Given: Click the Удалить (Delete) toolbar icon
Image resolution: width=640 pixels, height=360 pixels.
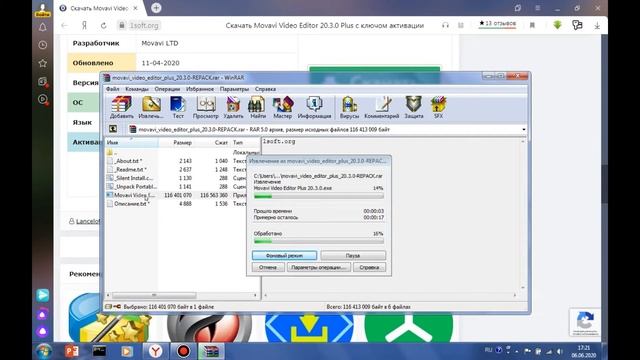Looking at the screenshot, I should click(x=233, y=107).
